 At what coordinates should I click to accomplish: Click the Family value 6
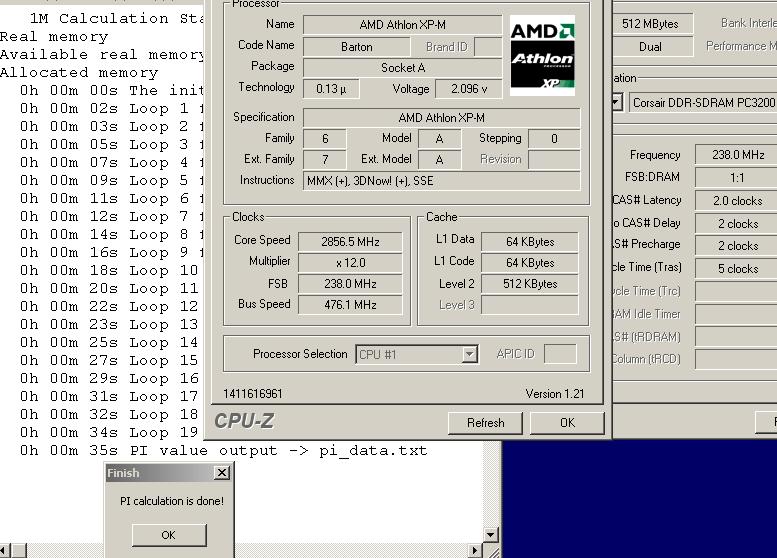tap(325, 139)
